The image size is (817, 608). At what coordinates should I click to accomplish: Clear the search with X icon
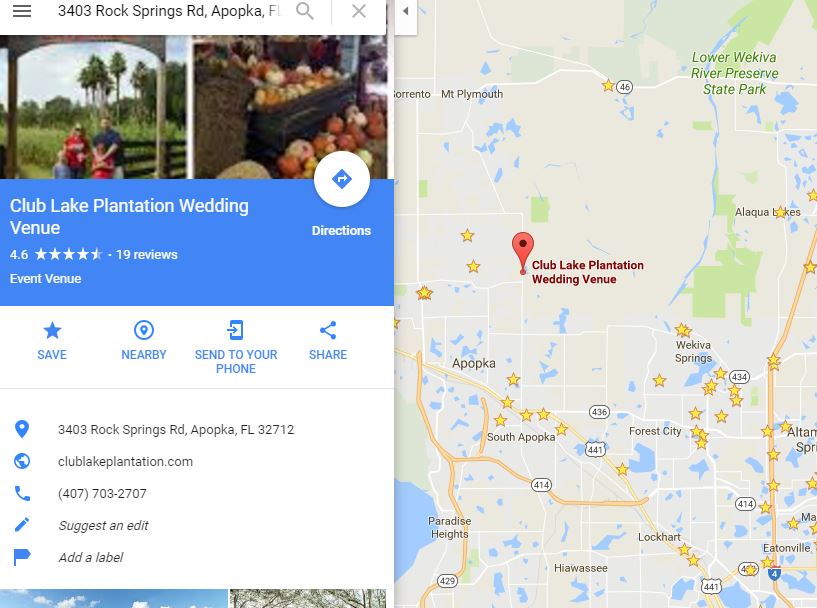[x=358, y=11]
